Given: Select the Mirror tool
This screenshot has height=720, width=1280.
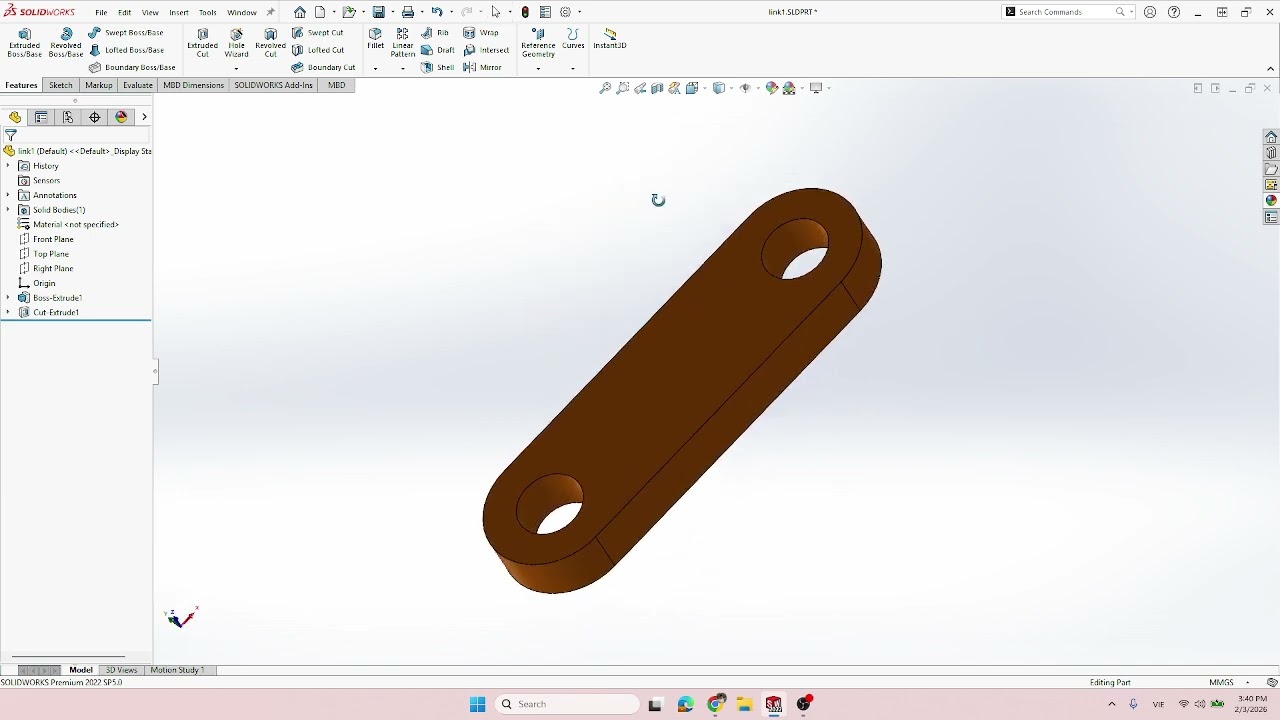Looking at the screenshot, I should tap(483, 67).
